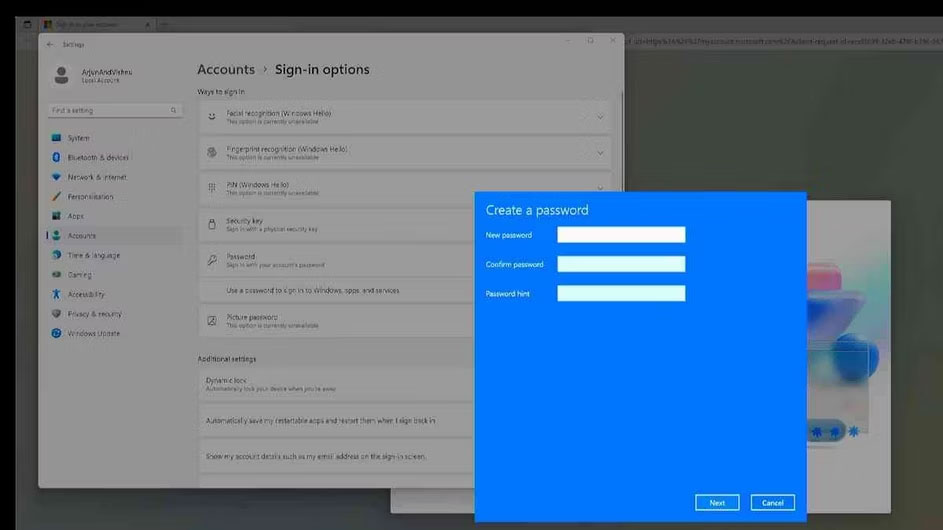Select Network & internet icon in sidebar
The image size is (943, 530).
pyautogui.click(x=57, y=177)
